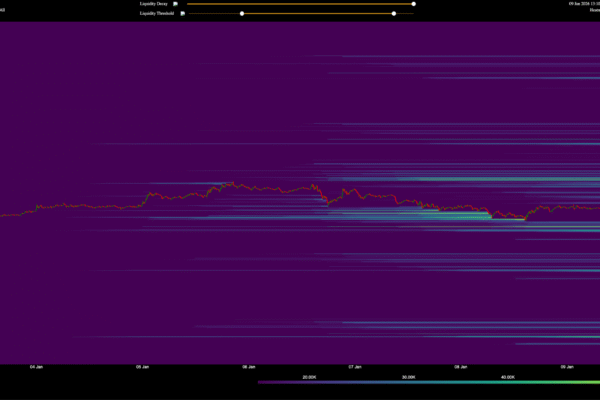Click the 09 Jan date axis label
Viewport: 600px width, 400px height.
(568, 367)
